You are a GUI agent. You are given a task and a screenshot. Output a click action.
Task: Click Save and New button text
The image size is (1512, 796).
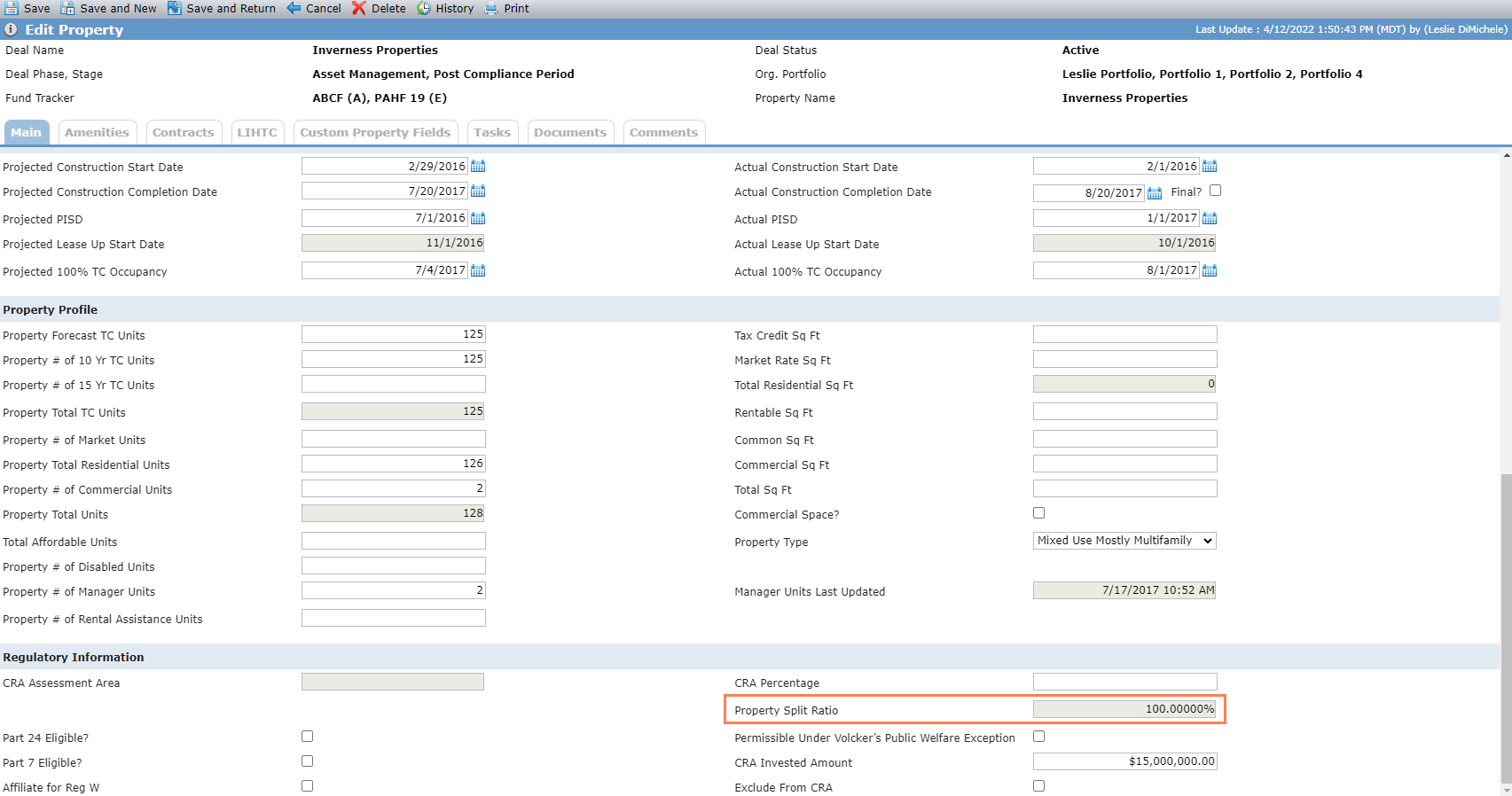pyautogui.click(x=118, y=8)
